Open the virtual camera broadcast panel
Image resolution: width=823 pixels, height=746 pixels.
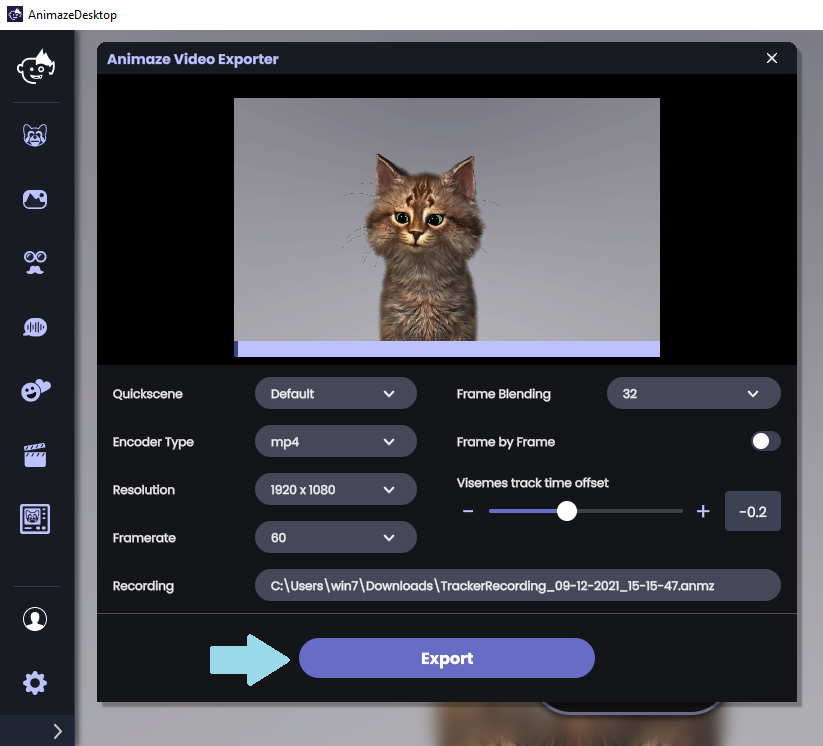point(35,519)
